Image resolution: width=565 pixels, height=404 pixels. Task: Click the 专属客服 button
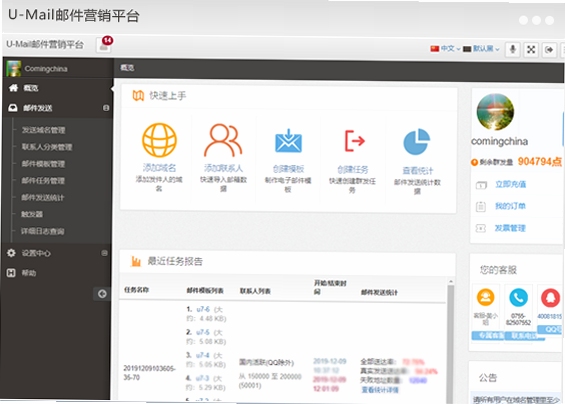(x=488, y=336)
